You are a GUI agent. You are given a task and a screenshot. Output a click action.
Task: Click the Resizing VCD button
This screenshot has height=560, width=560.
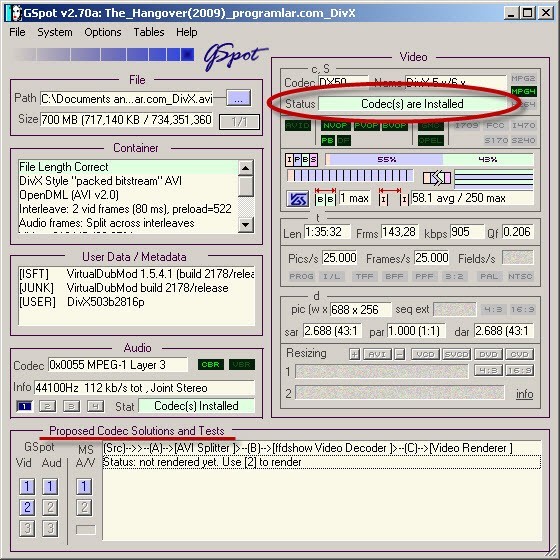[425, 354]
